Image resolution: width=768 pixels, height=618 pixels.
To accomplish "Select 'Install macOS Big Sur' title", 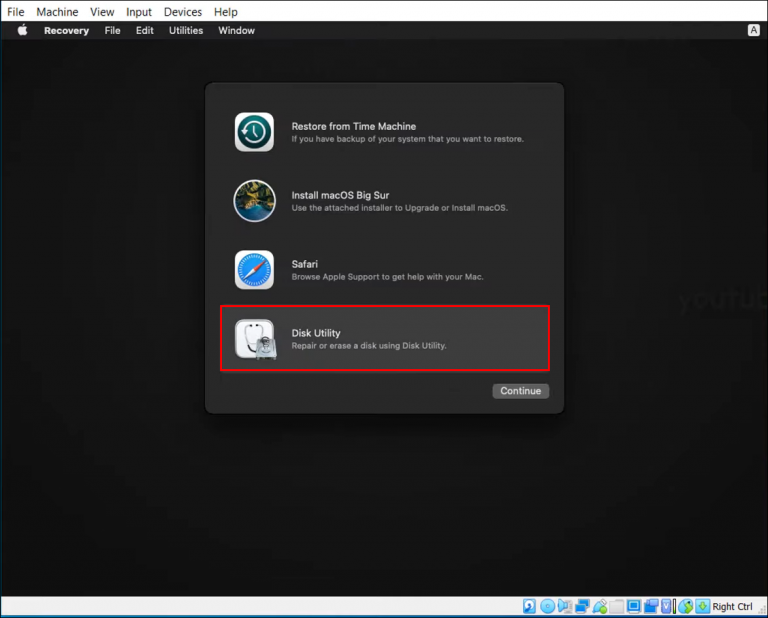I will coord(340,195).
